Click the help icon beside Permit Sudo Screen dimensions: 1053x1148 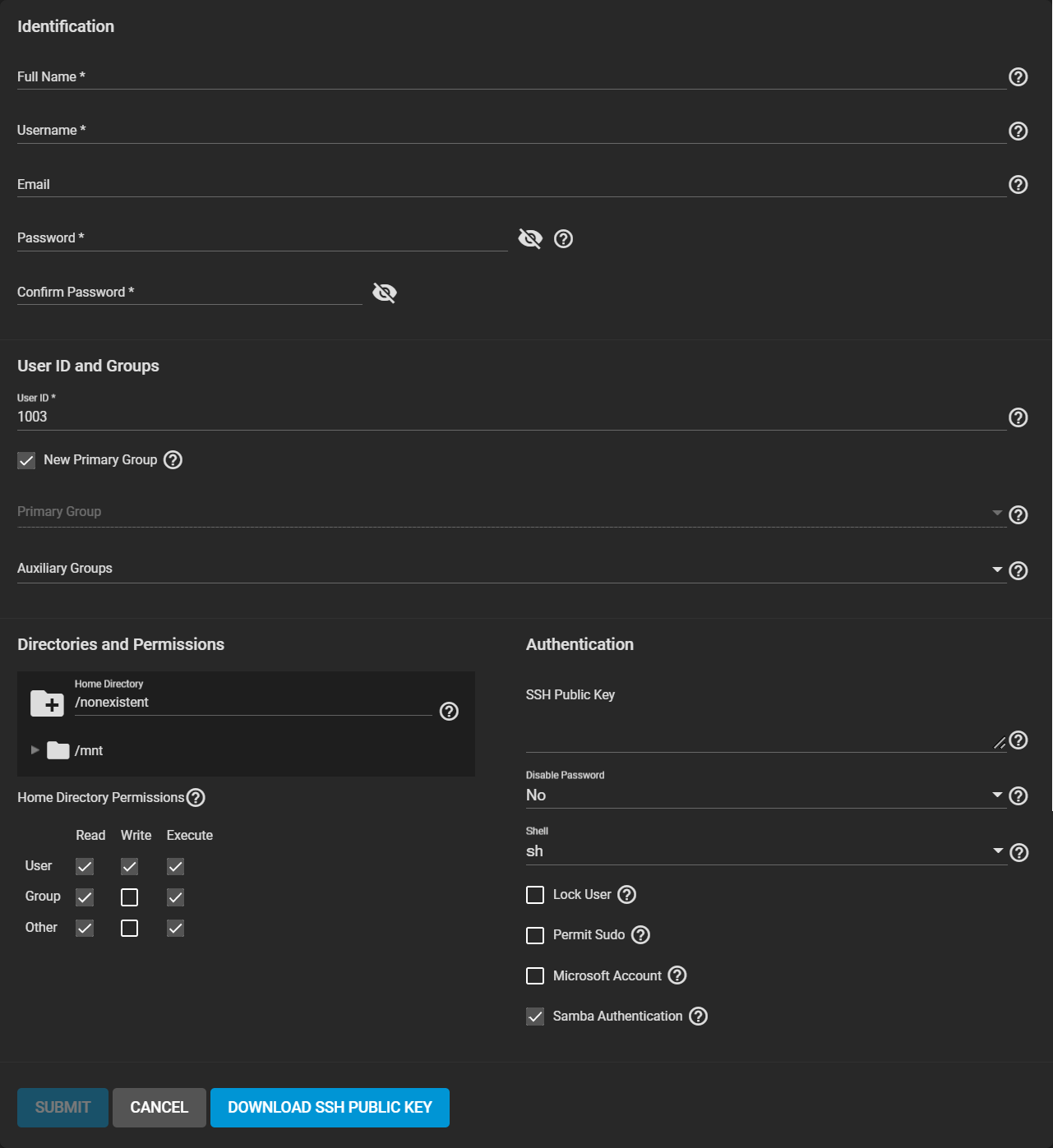pyautogui.click(x=640, y=935)
